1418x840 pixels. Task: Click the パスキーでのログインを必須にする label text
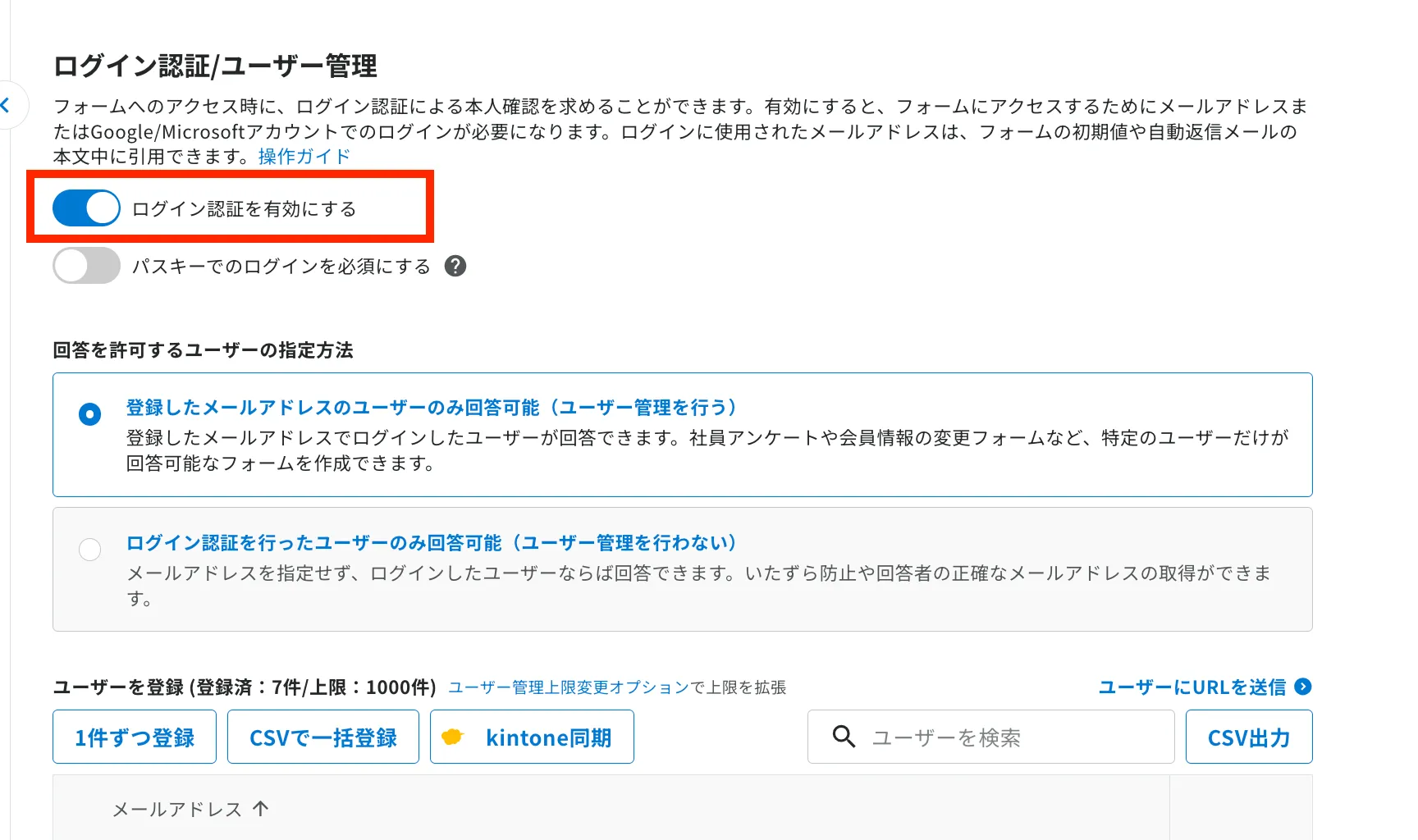pos(281,267)
